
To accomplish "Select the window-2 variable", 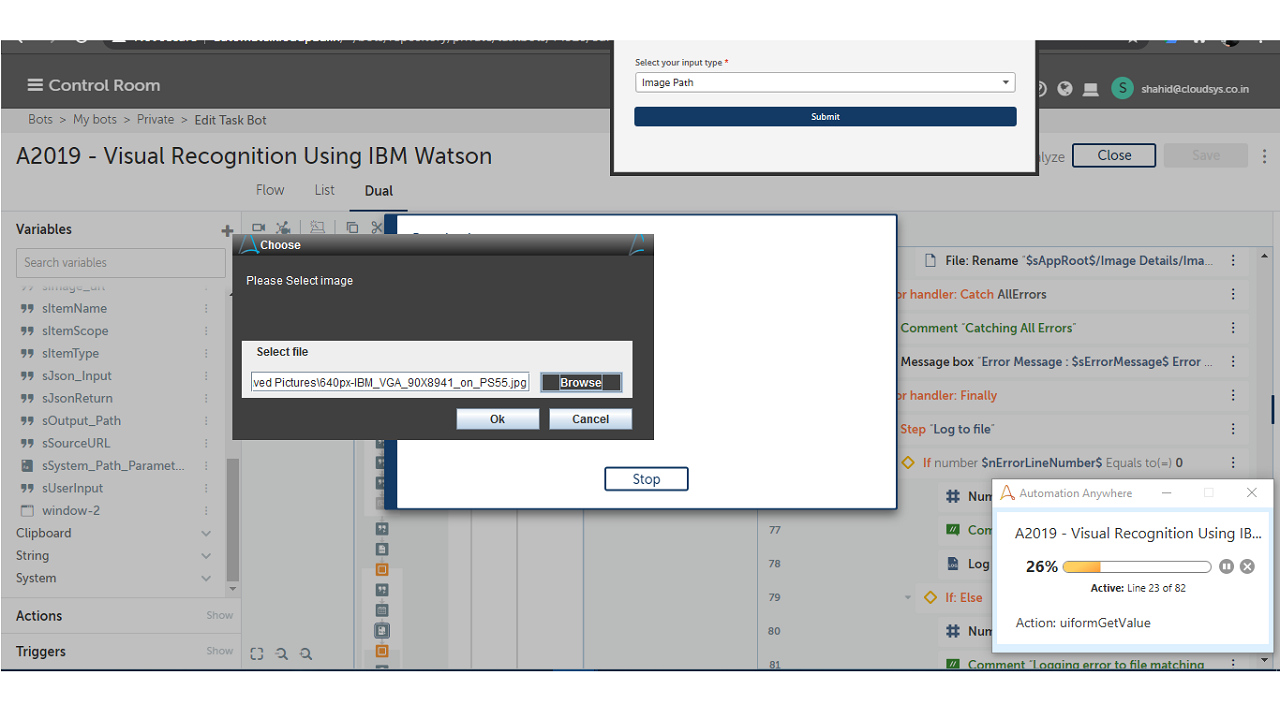I will [71, 511].
